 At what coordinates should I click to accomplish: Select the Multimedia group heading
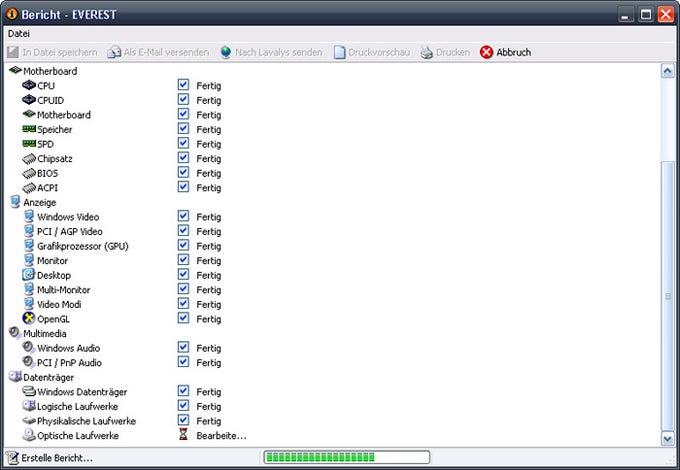[x=45, y=333]
